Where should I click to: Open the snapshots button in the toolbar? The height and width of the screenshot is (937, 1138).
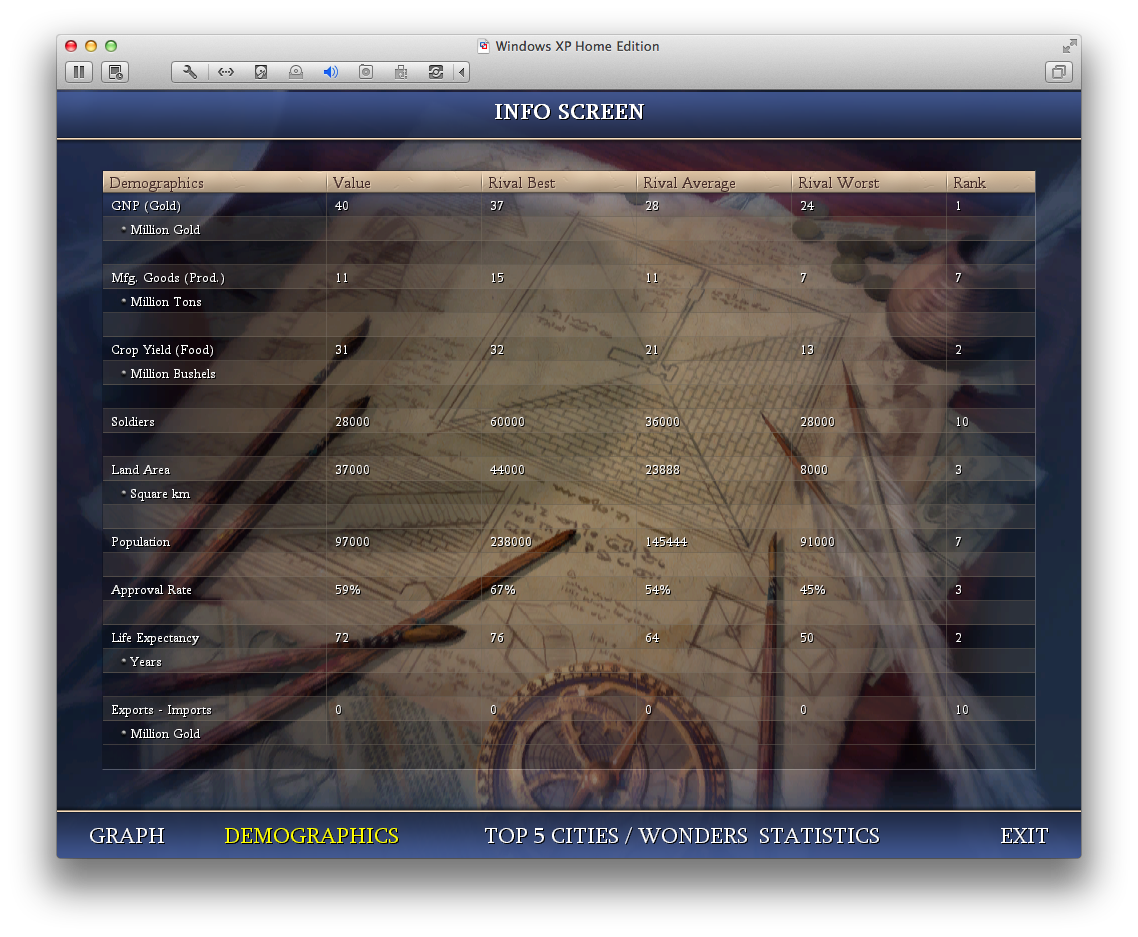click(115, 72)
